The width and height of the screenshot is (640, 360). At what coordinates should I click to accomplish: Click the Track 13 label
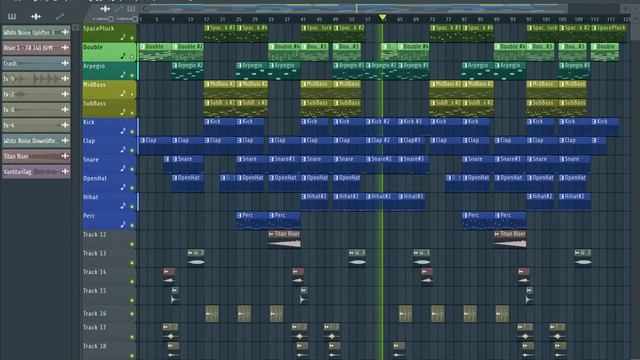pos(94,253)
